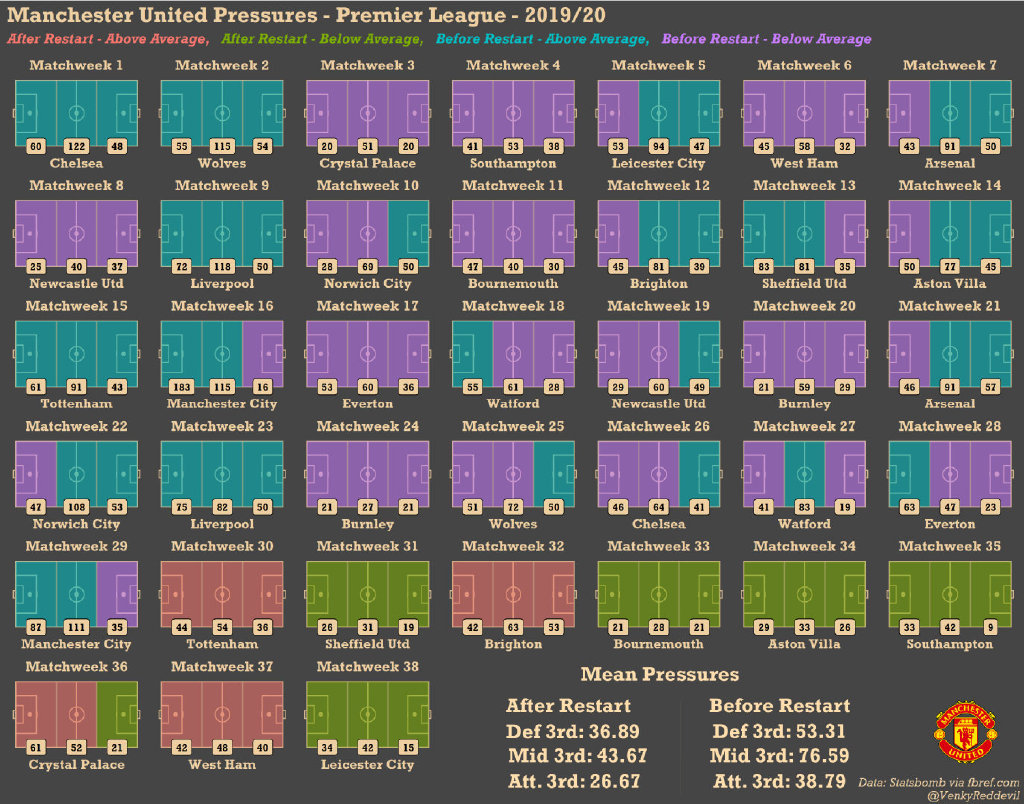This screenshot has width=1024, height=804.
Task: Click the 'Norwich City' label under Matchweek 10
Action: click(x=368, y=283)
